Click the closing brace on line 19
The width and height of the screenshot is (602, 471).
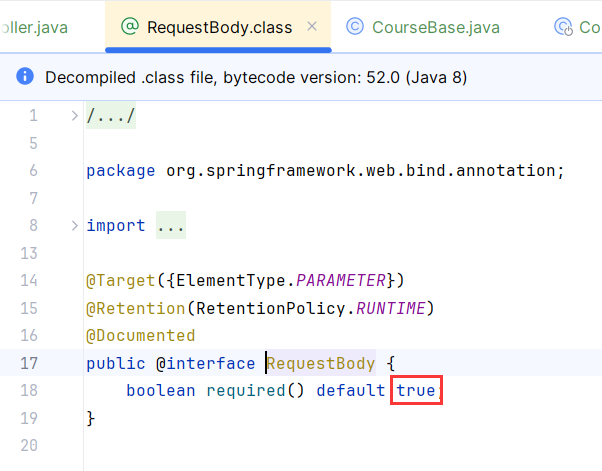pos(91,418)
